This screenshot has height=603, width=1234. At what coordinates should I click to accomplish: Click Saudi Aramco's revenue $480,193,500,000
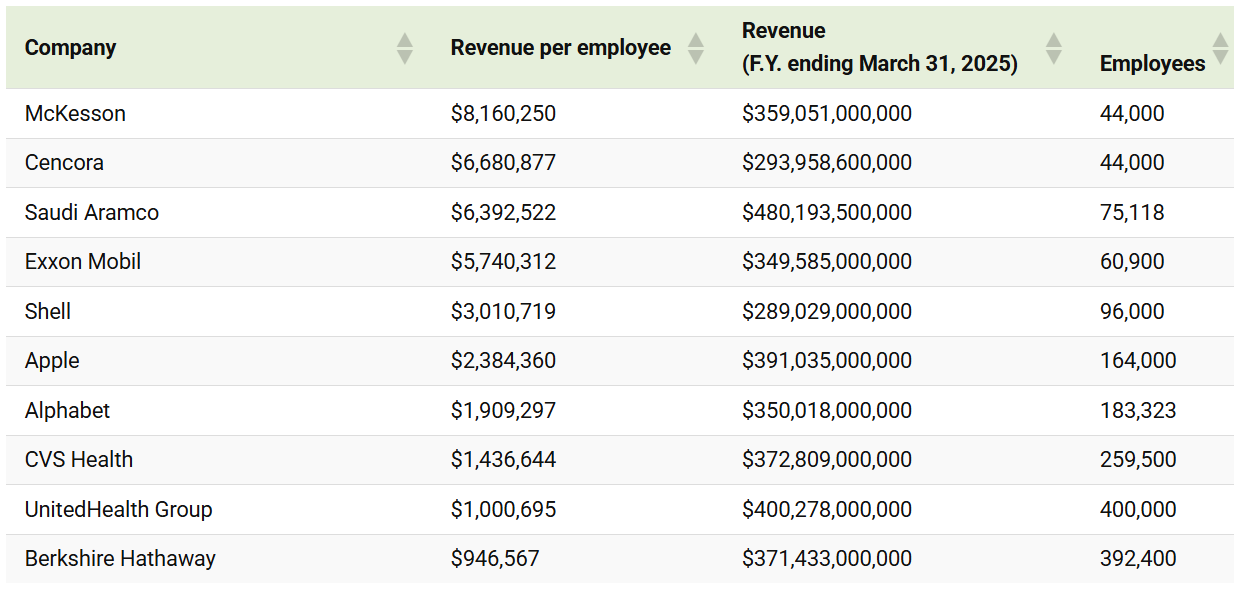click(x=826, y=212)
